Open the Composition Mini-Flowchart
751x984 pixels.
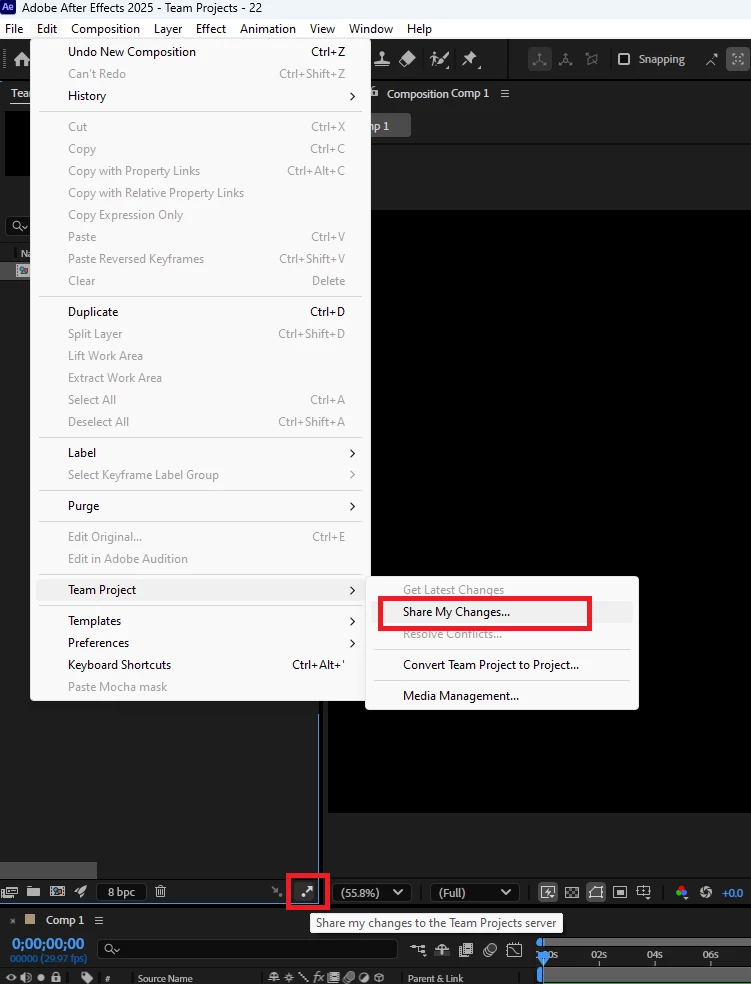(417, 949)
